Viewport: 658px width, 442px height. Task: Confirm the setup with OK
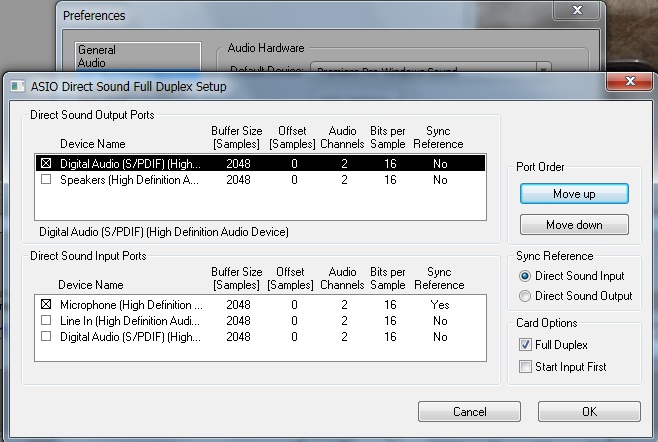589,411
